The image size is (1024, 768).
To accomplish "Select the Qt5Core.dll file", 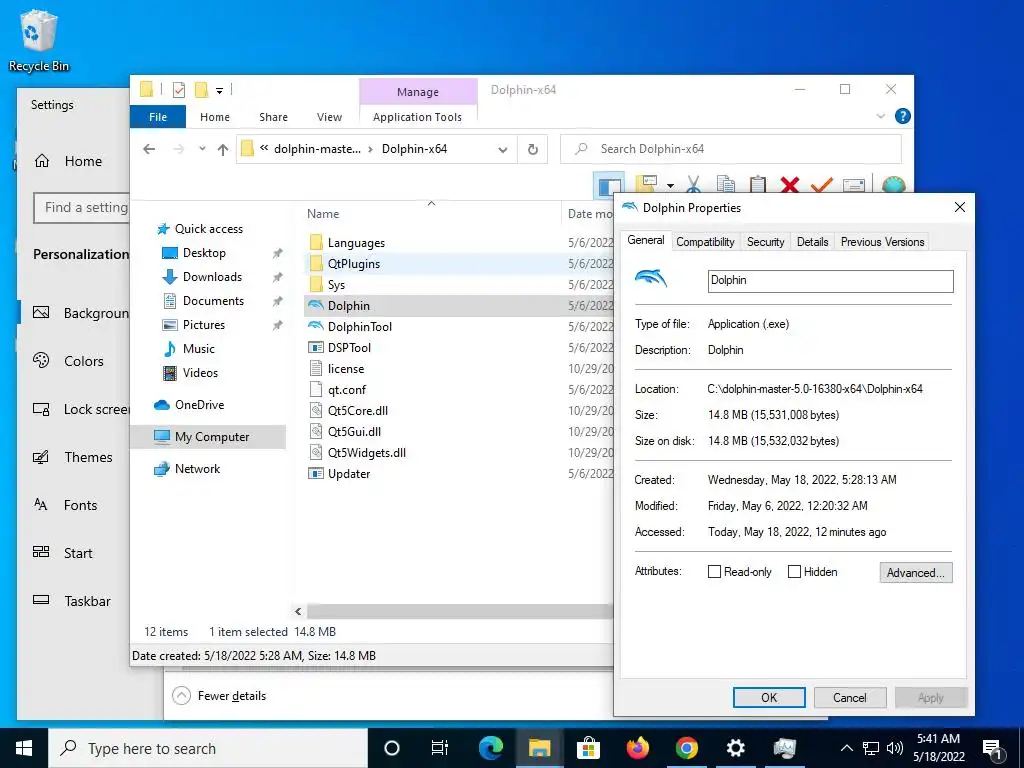I will tap(357, 411).
